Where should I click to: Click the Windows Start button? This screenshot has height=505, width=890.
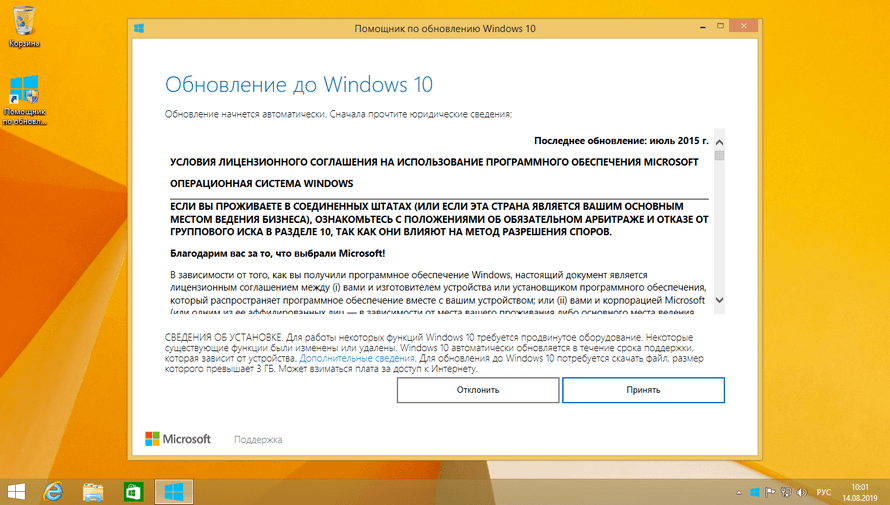tap(17, 491)
